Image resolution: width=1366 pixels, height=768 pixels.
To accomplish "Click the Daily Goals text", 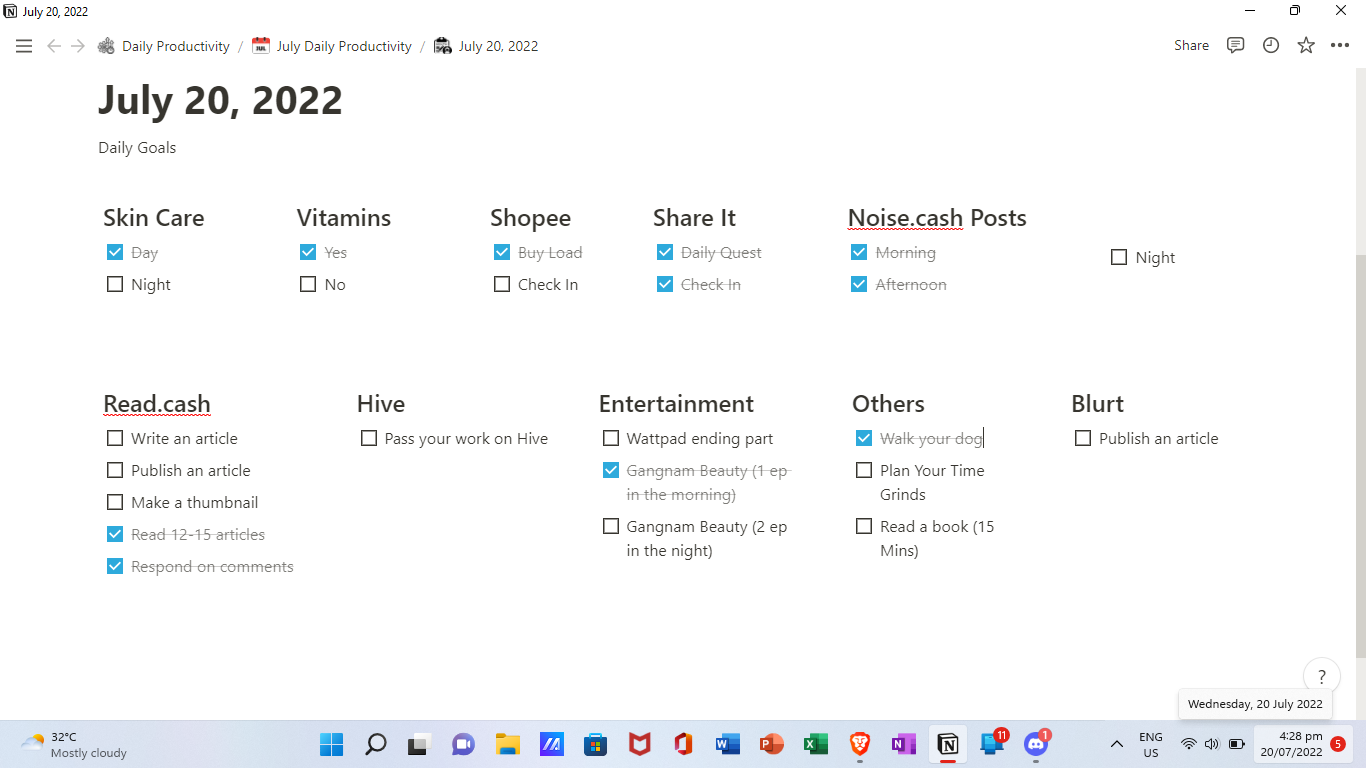I will [x=137, y=147].
